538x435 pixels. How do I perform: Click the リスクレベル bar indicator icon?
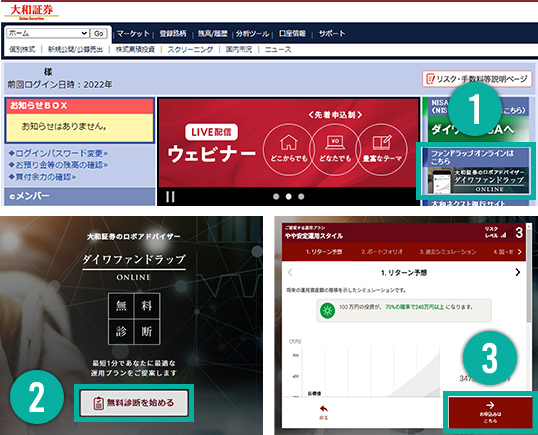504,235
